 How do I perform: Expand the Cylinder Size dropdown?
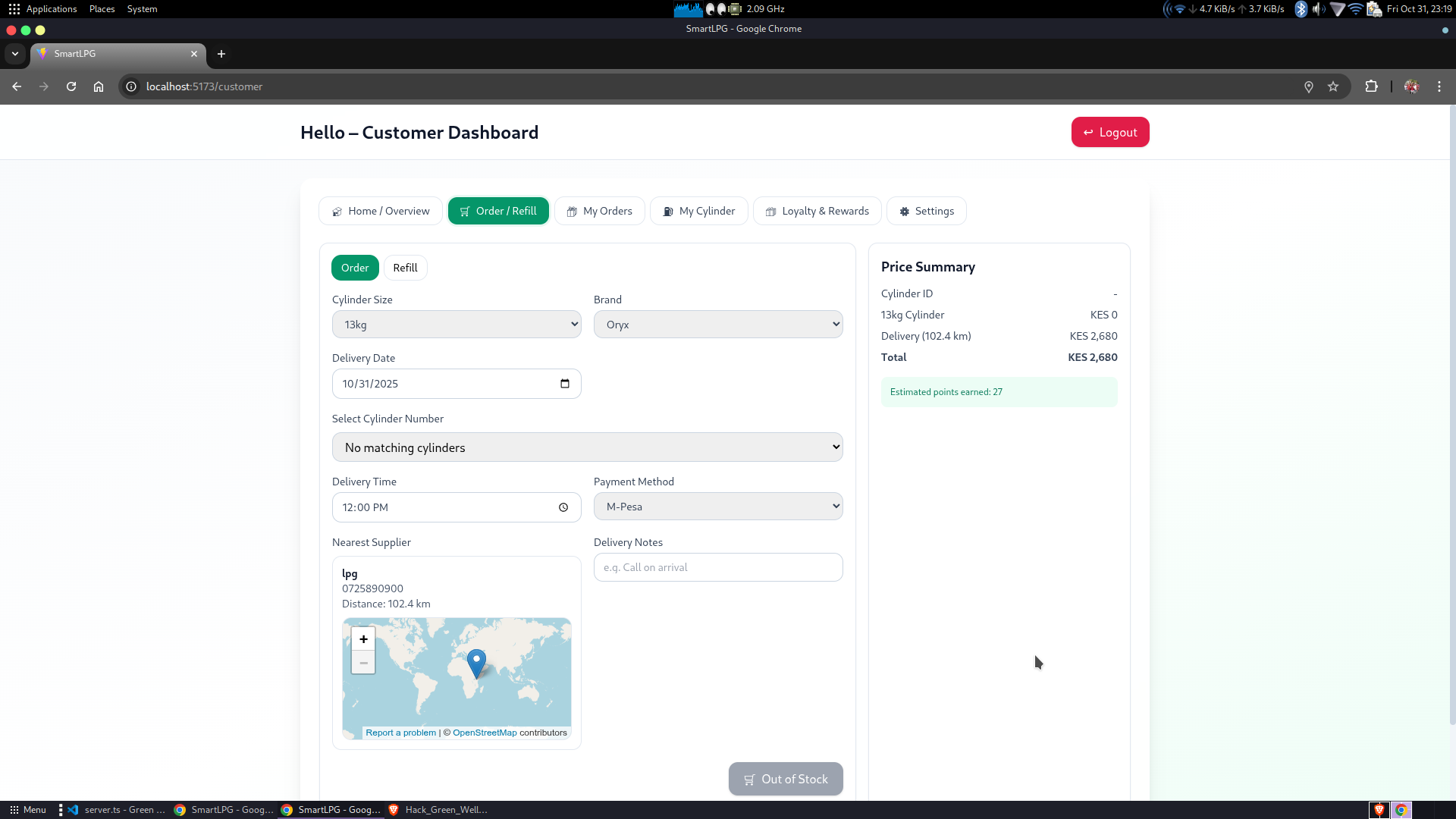pyautogui.click(x=457, y=325)
